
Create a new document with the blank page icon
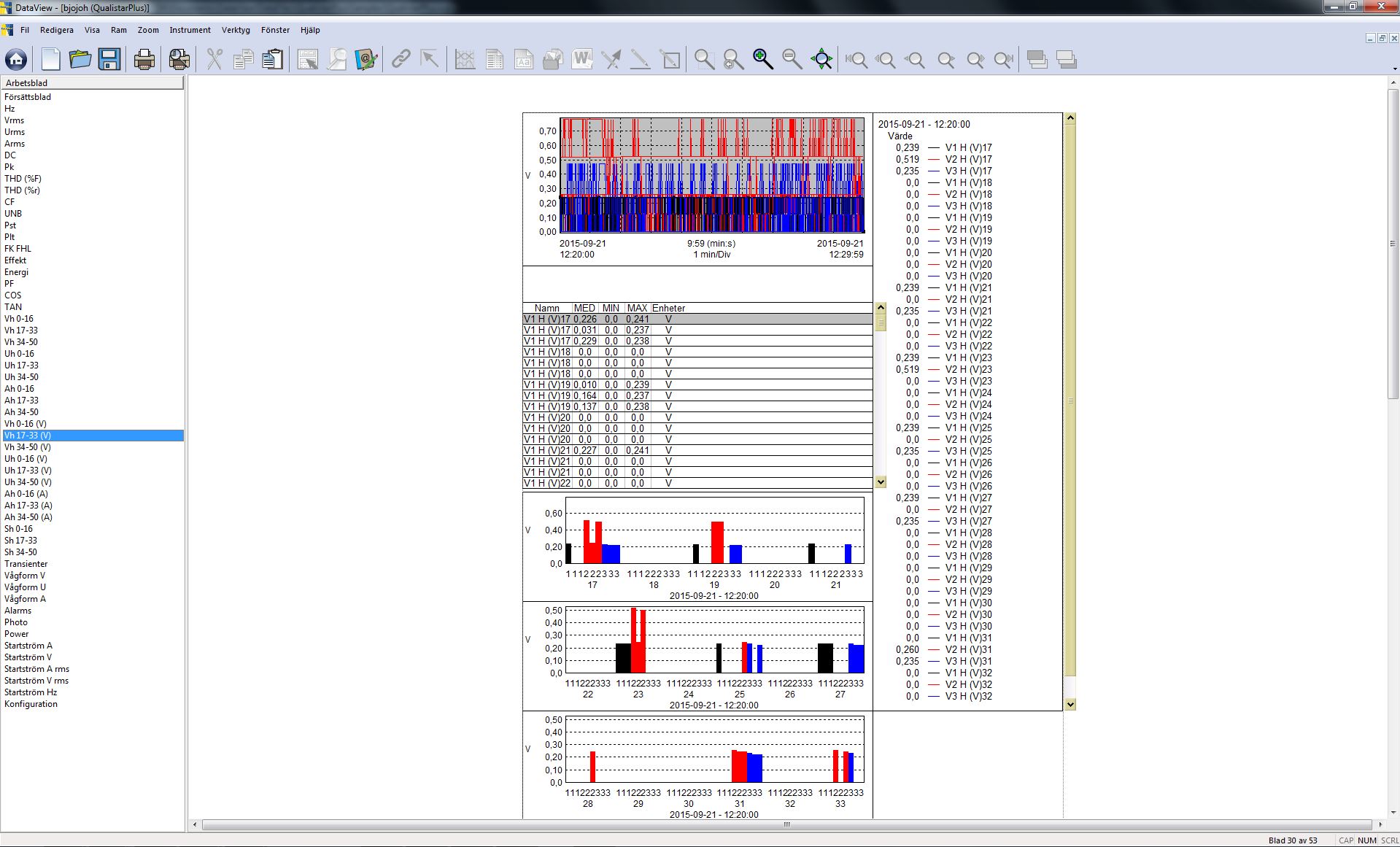[50, 59]
